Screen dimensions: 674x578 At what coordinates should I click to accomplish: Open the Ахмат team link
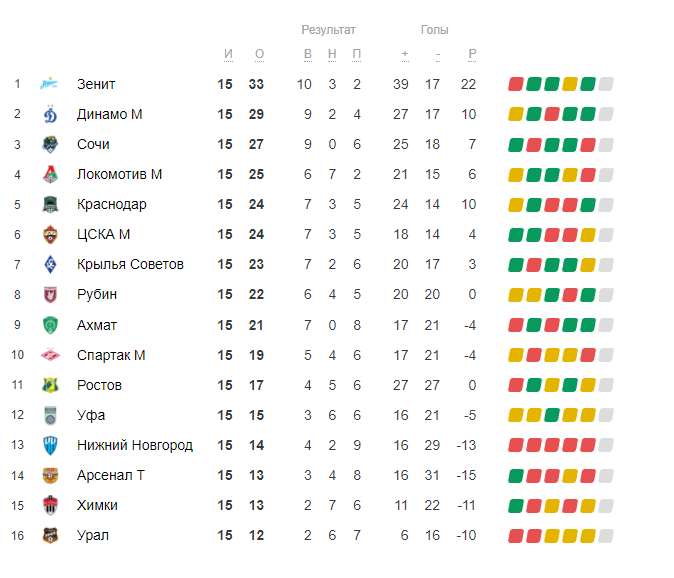[x=97, y=325]
